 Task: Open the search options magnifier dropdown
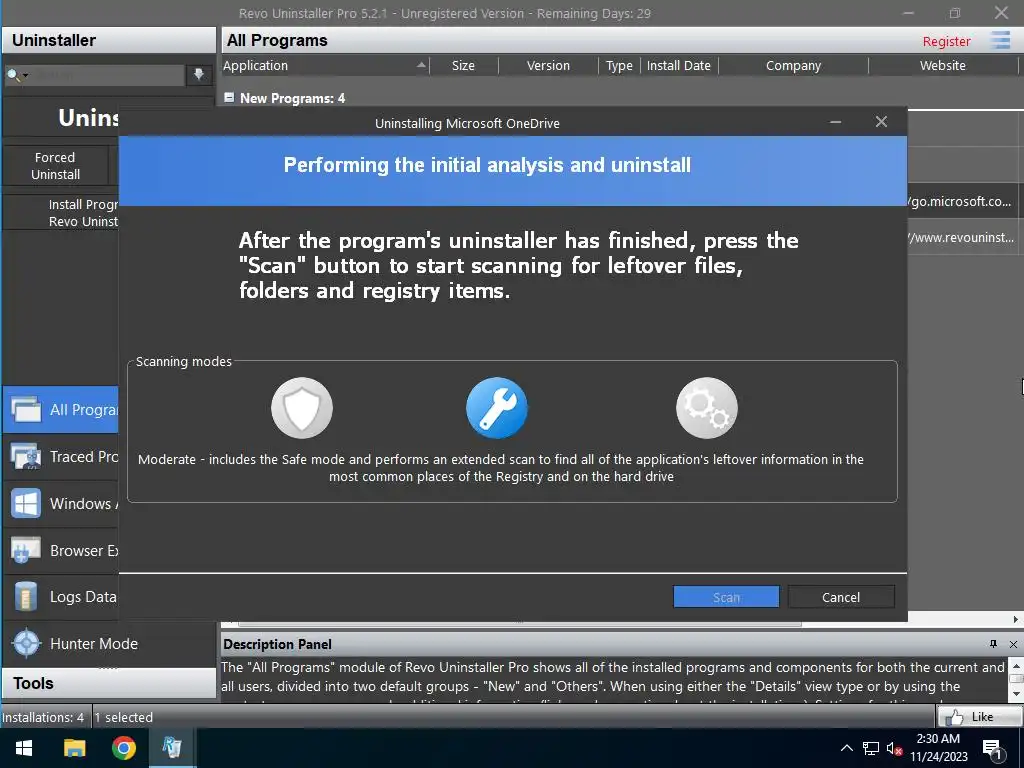[17, 75]
